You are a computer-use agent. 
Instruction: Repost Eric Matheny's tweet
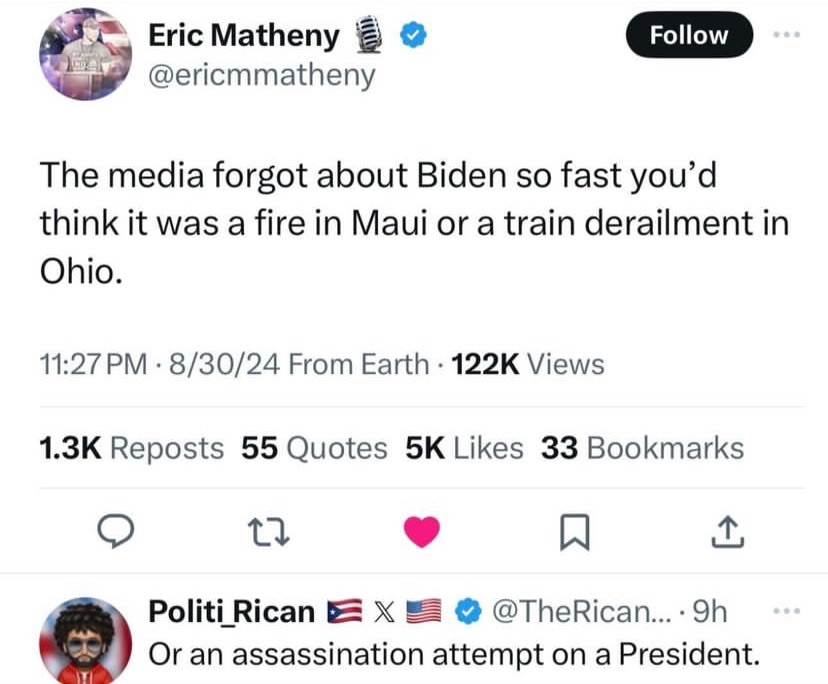(269, 532)
